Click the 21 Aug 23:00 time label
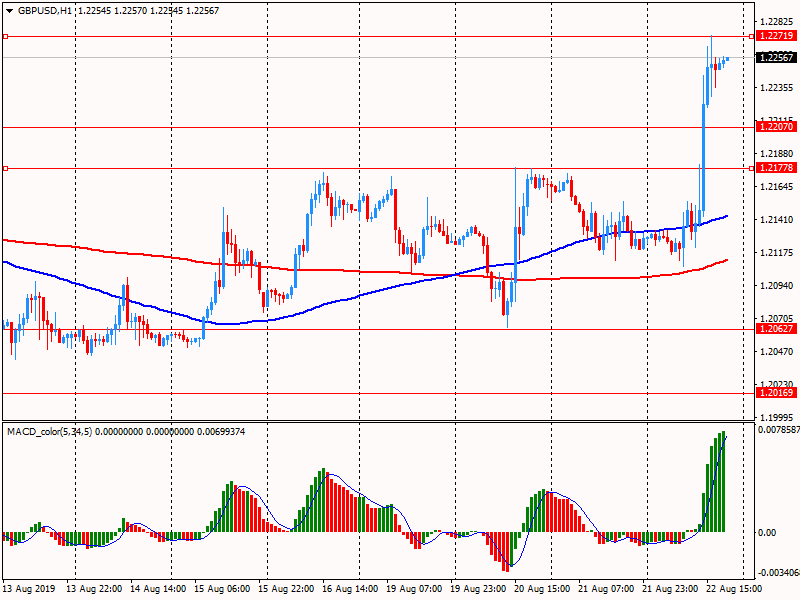Image resolution: width=800 pixels, height=600 pixels. pyautogui.click(x=670, y=589)
